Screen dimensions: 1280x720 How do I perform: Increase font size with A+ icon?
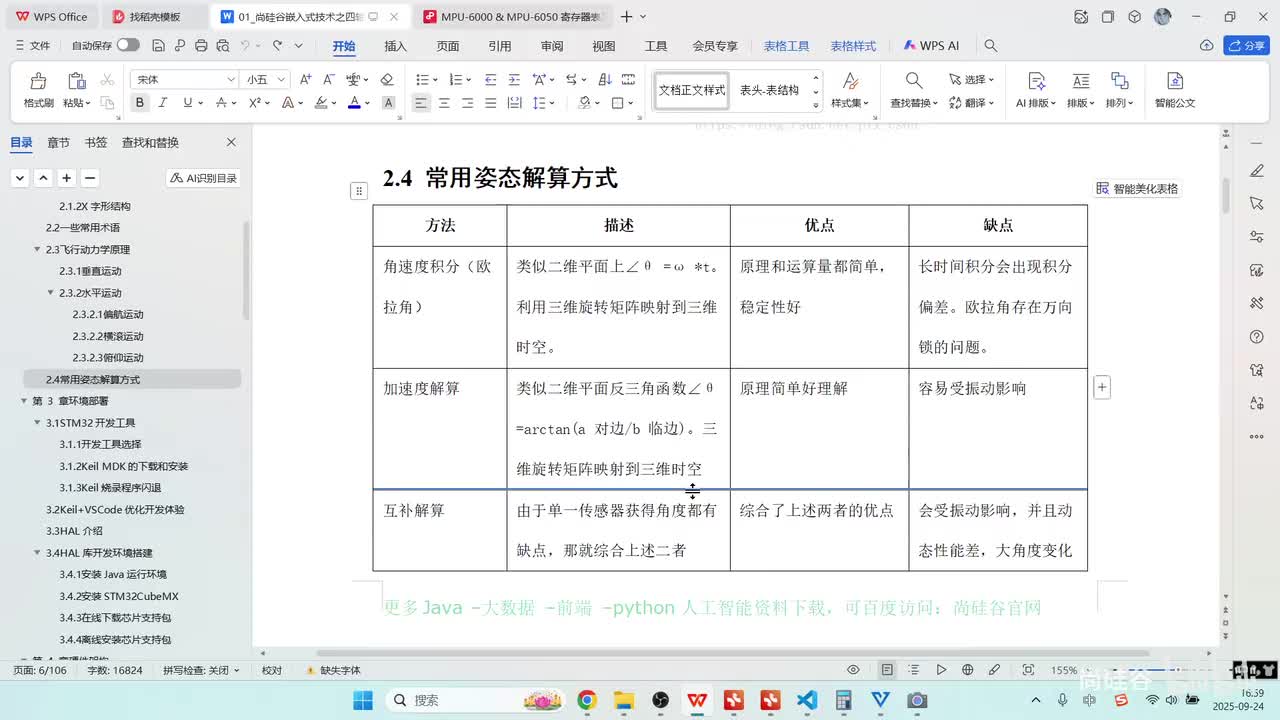point(306,79)
